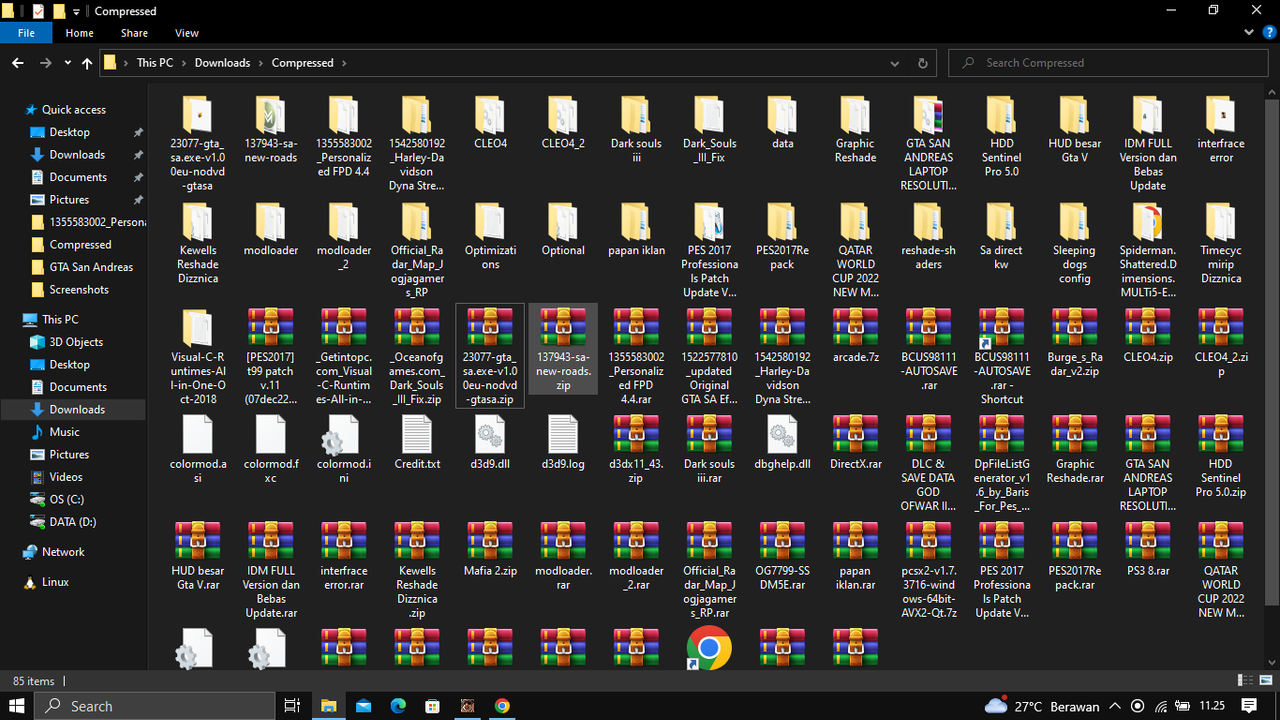This screenshot has height=720, width=1280.
Task: Click the chevron after This PC in address bar
Action: [x=183, y=63]
